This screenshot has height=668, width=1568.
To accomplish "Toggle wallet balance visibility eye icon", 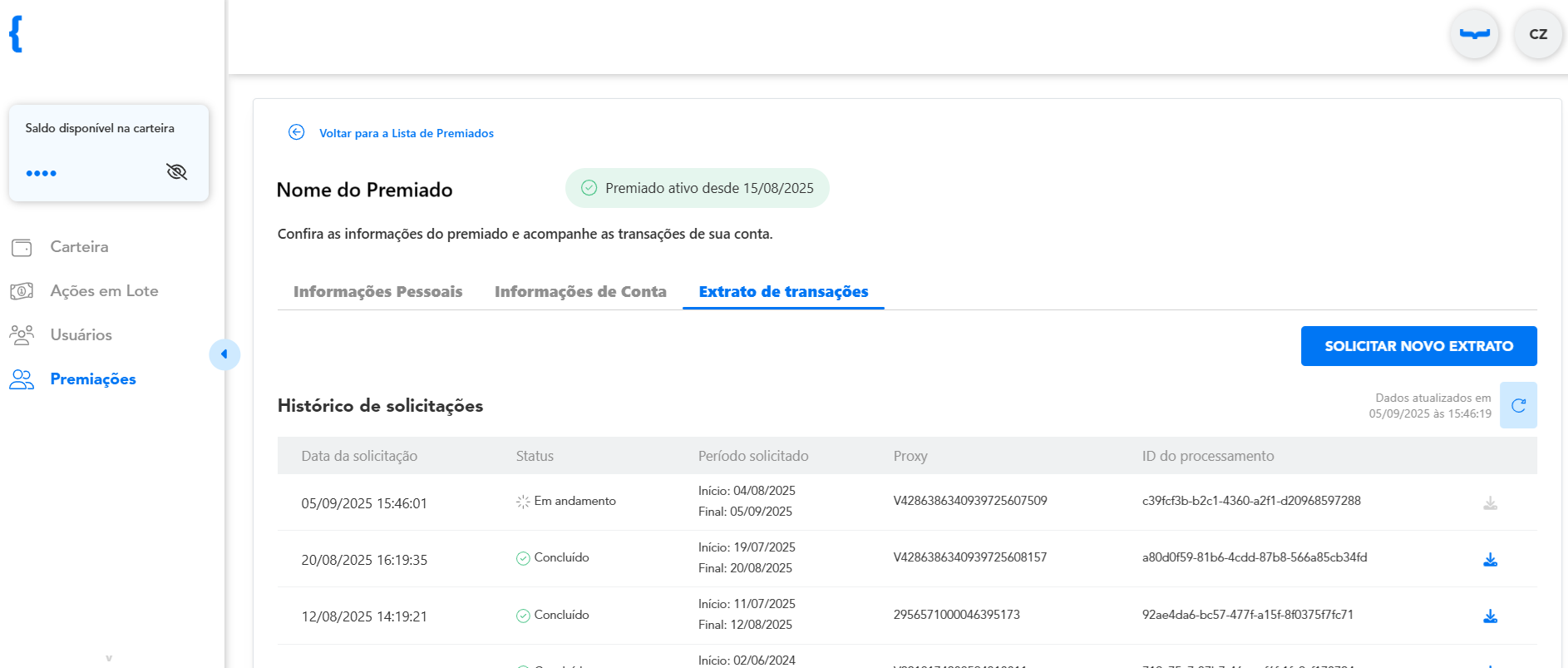I will click(176, 172).
